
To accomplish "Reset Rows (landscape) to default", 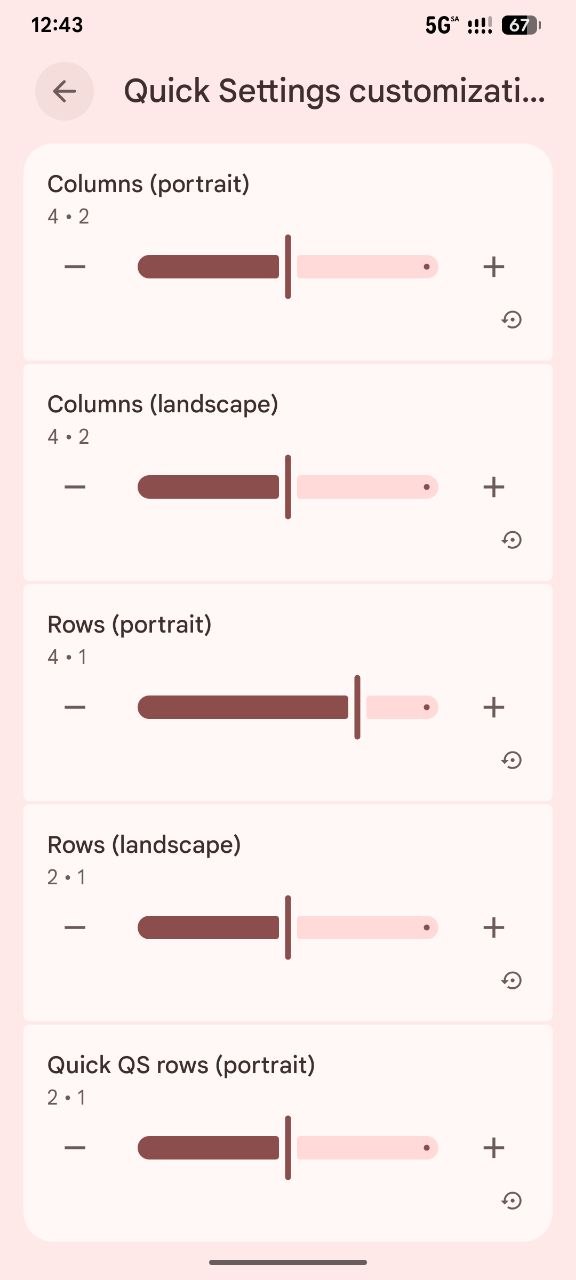I will coord(512,980).
